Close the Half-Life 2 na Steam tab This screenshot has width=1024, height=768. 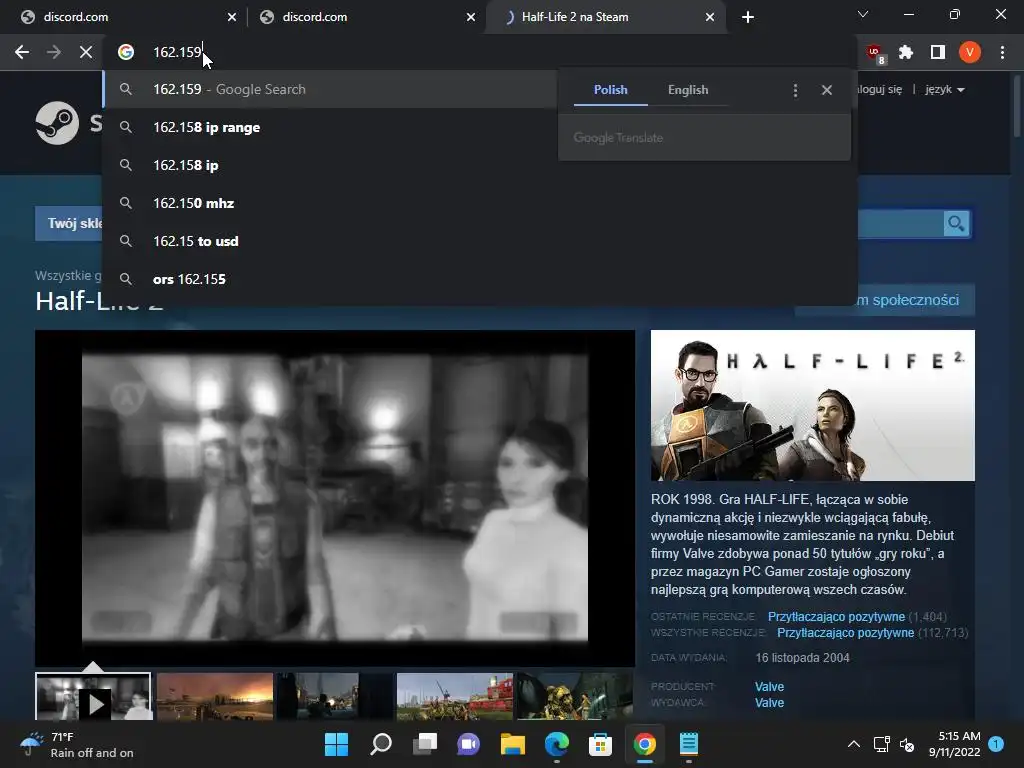coord(710,17)
